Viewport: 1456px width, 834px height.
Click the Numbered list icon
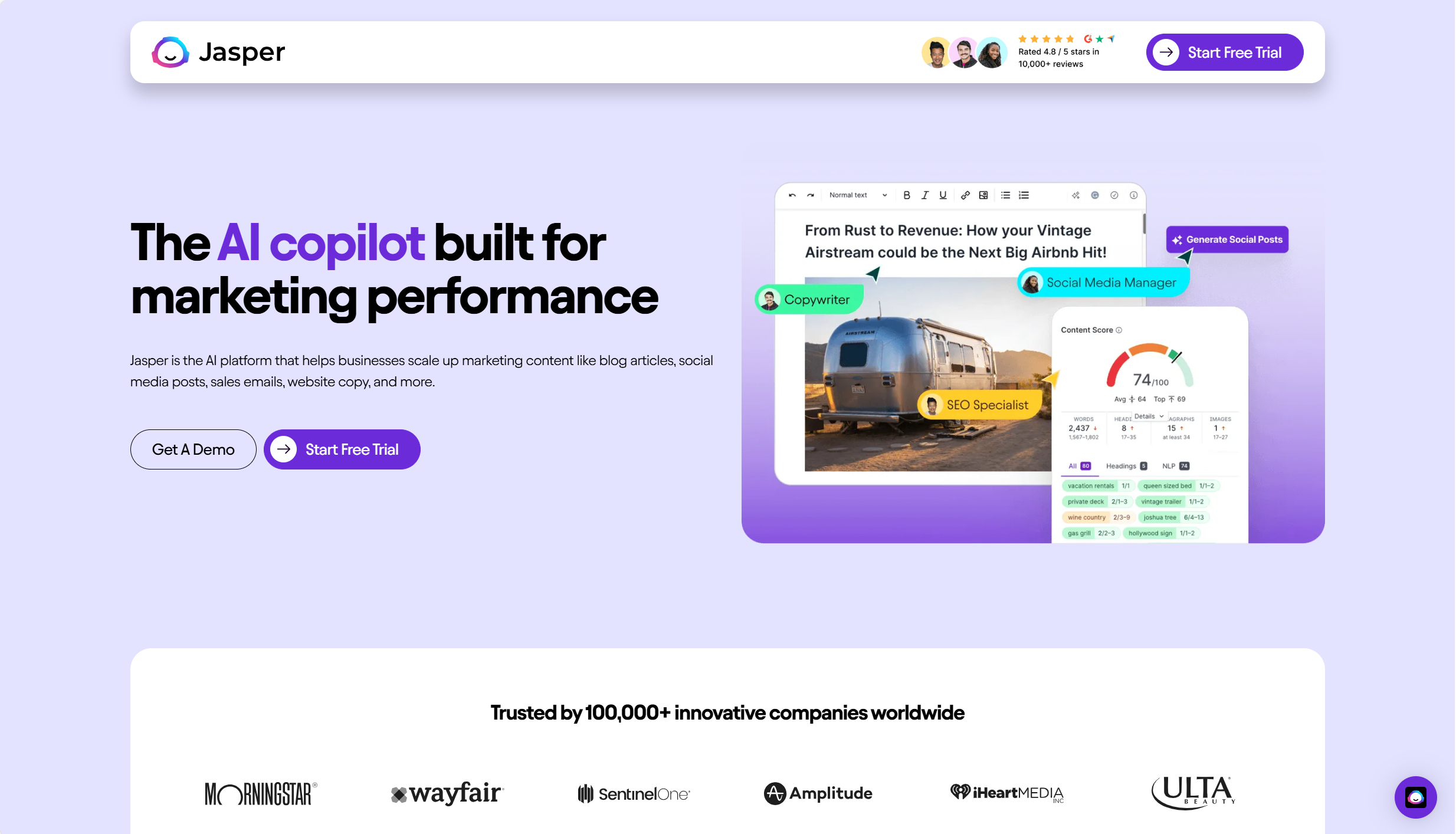point(1024,195)
